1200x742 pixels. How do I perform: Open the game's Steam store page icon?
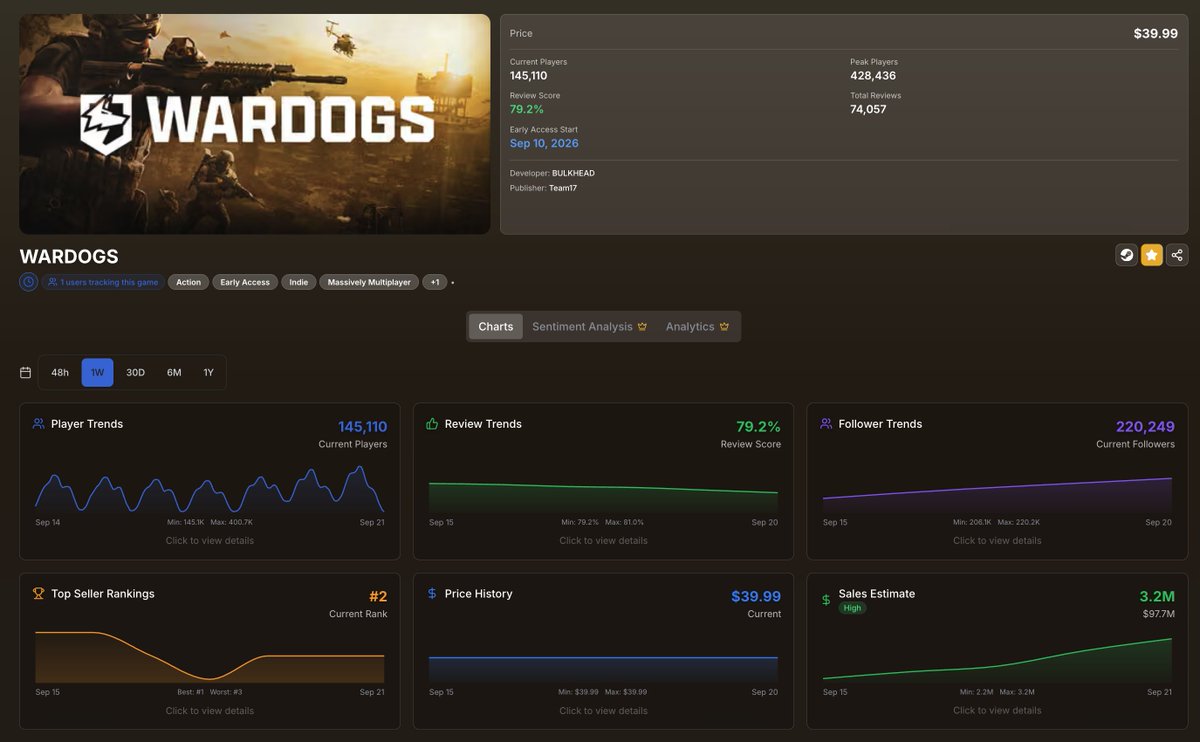(x=1127, y=255)
